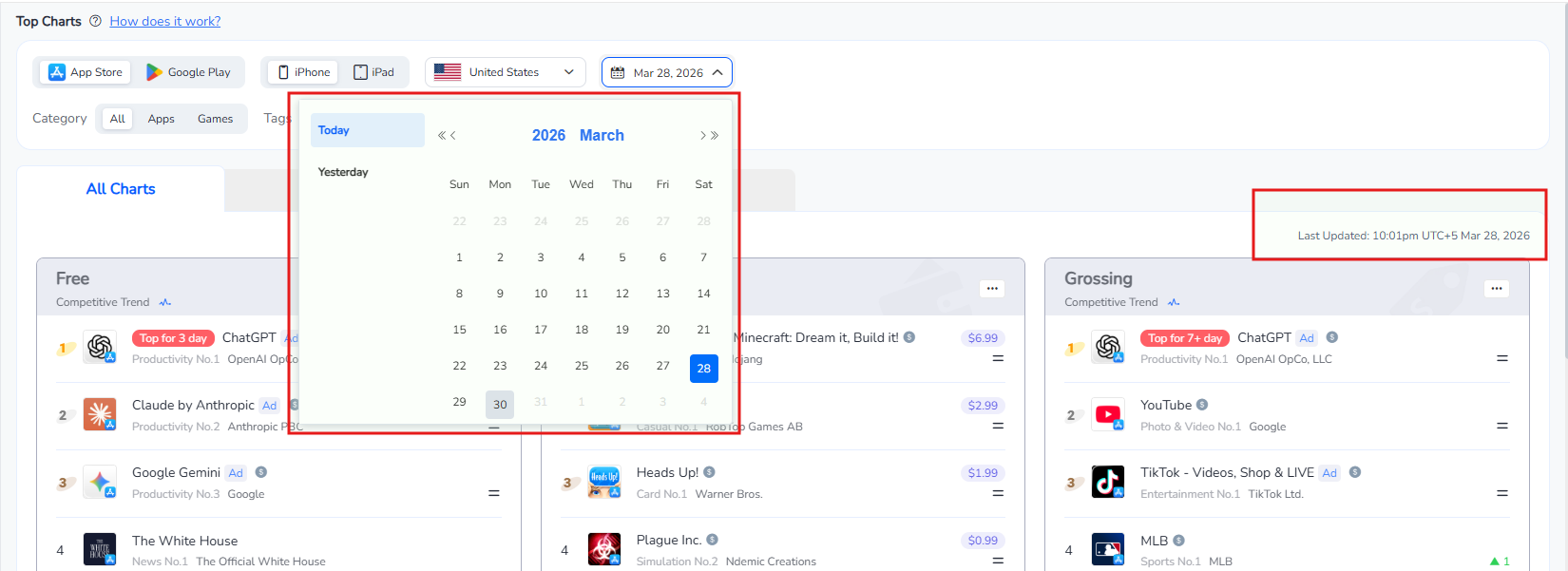
Task: Click the Top Charts help question mark icon
Action: 95,21
